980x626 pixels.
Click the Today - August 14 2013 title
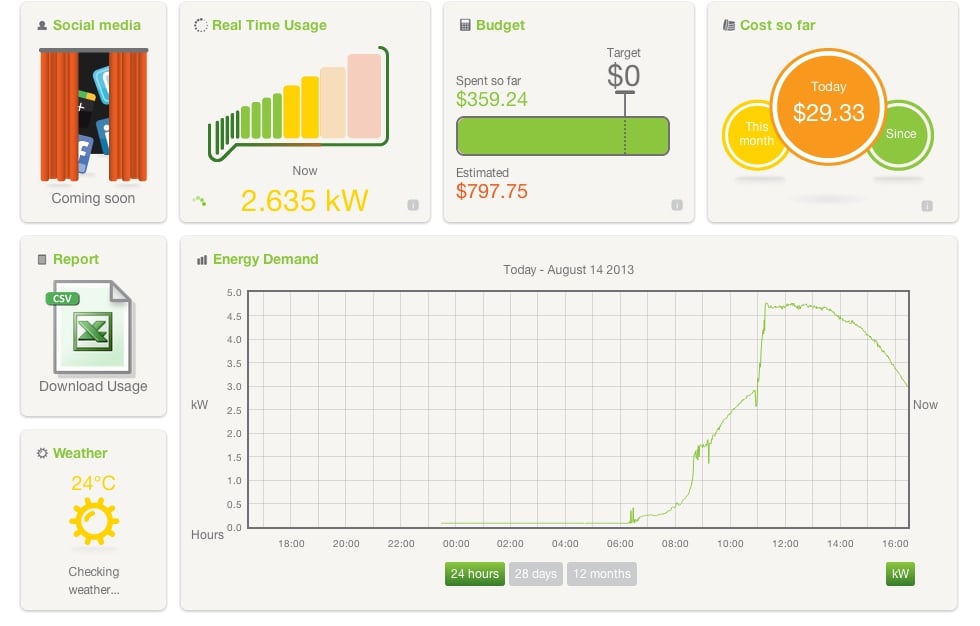point(569,270)
